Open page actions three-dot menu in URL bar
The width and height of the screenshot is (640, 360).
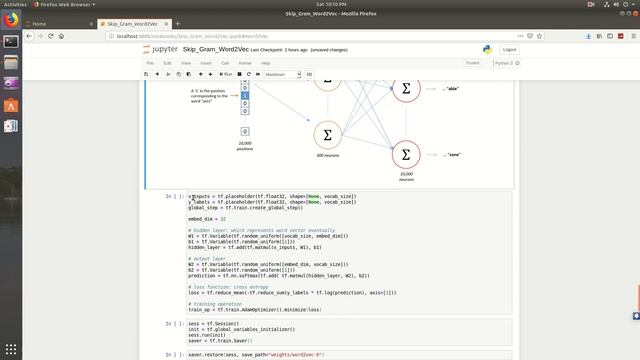pyautogui.click(x=520, y=36)
